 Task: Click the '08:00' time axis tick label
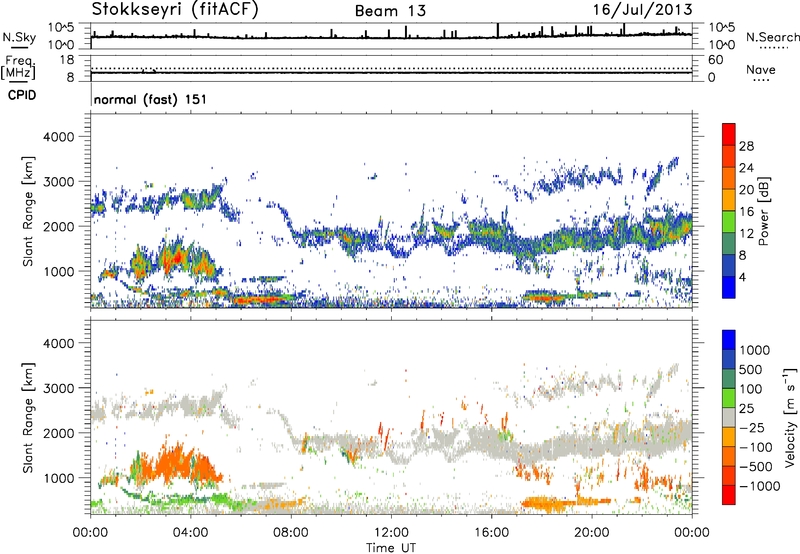coord(290,533)
